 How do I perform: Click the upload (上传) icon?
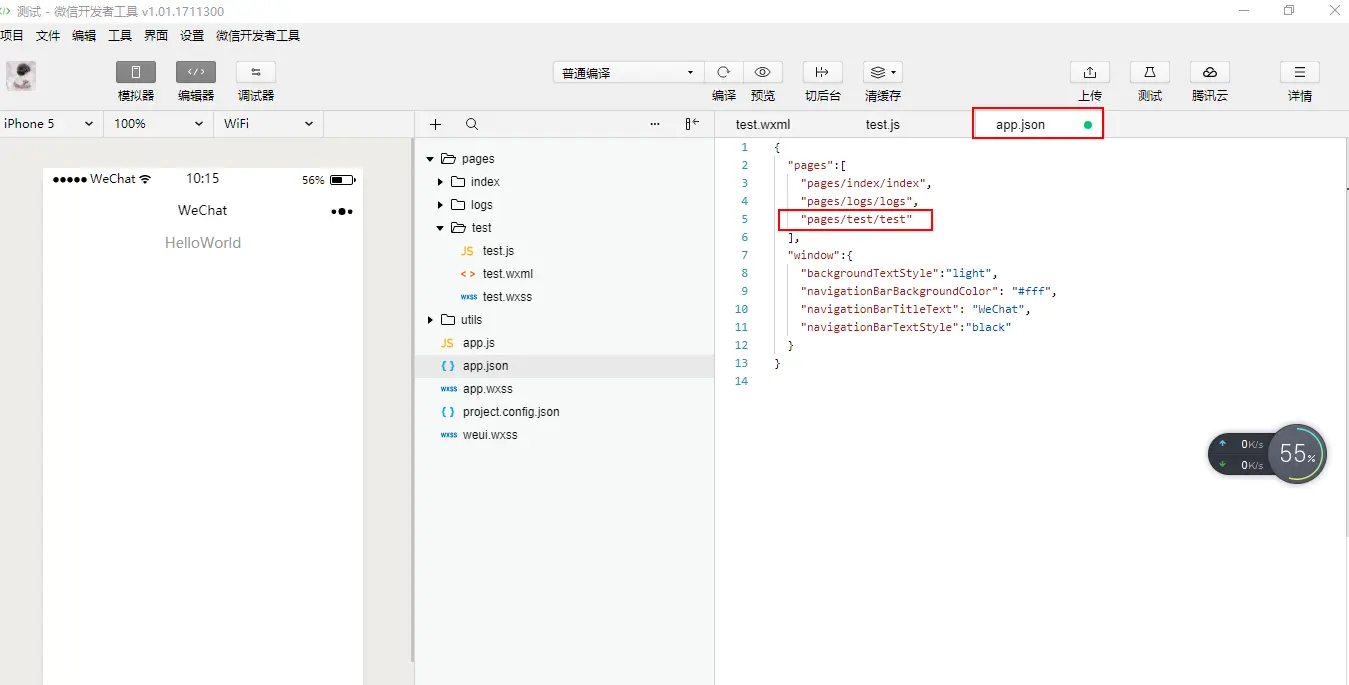[x=1090, y=72]
